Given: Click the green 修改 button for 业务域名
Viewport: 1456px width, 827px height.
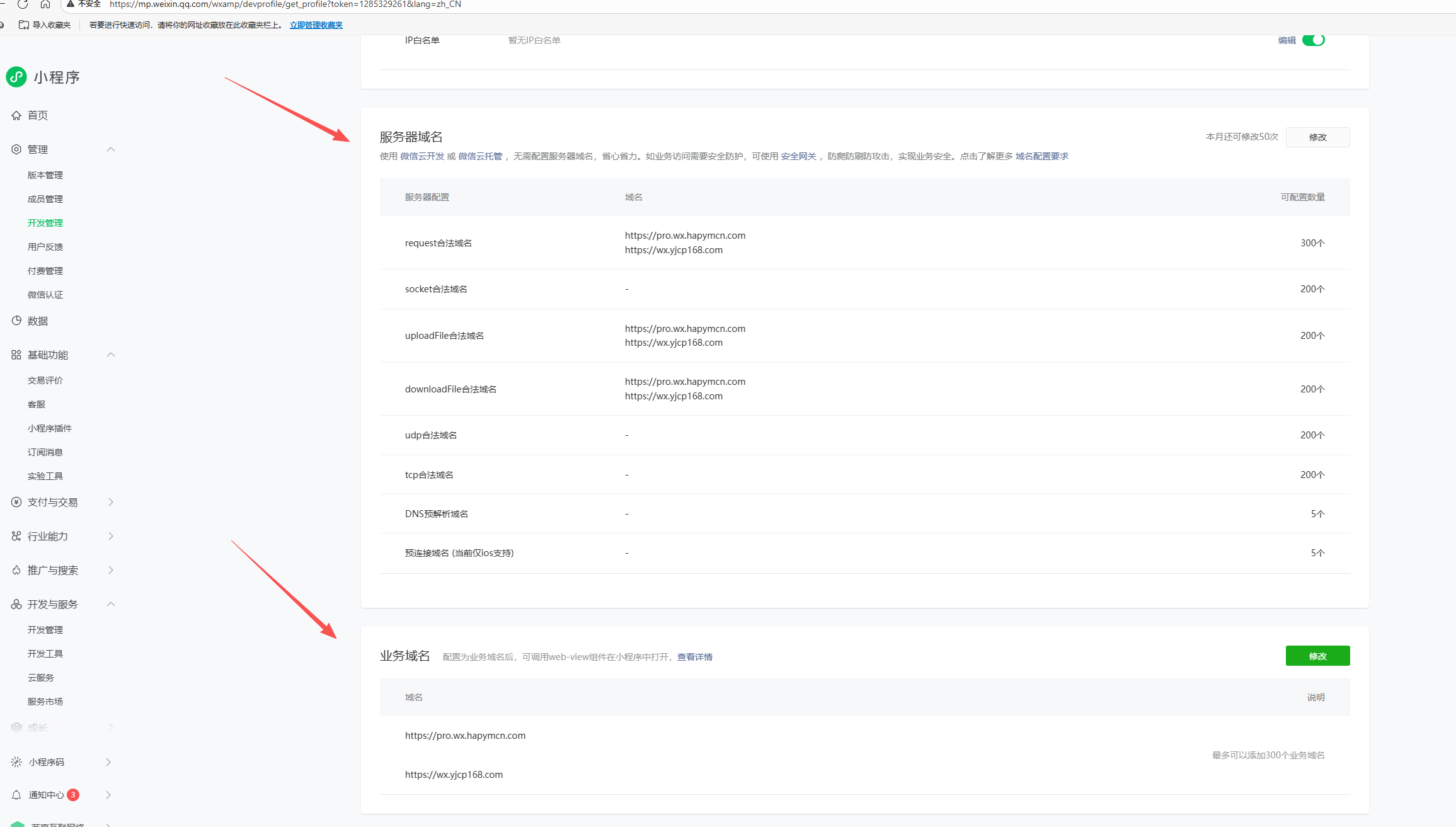Looking at the screenshot, I should click(x=1317, y=656).
